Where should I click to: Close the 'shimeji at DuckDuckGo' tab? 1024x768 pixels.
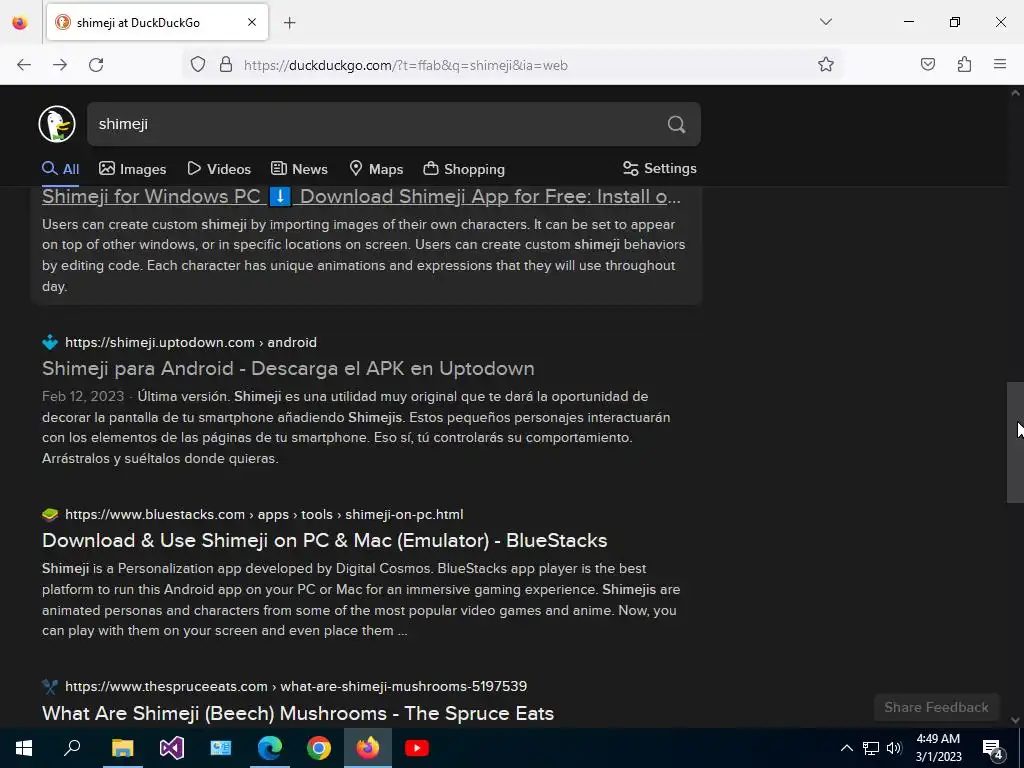[x=252, y=22]
